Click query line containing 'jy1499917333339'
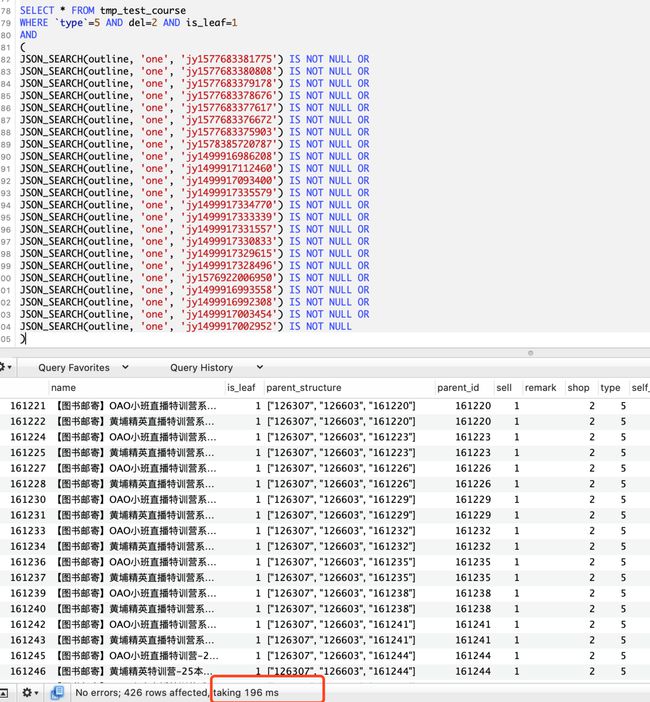This screenshot has width=650, height=702. [195, 217]
